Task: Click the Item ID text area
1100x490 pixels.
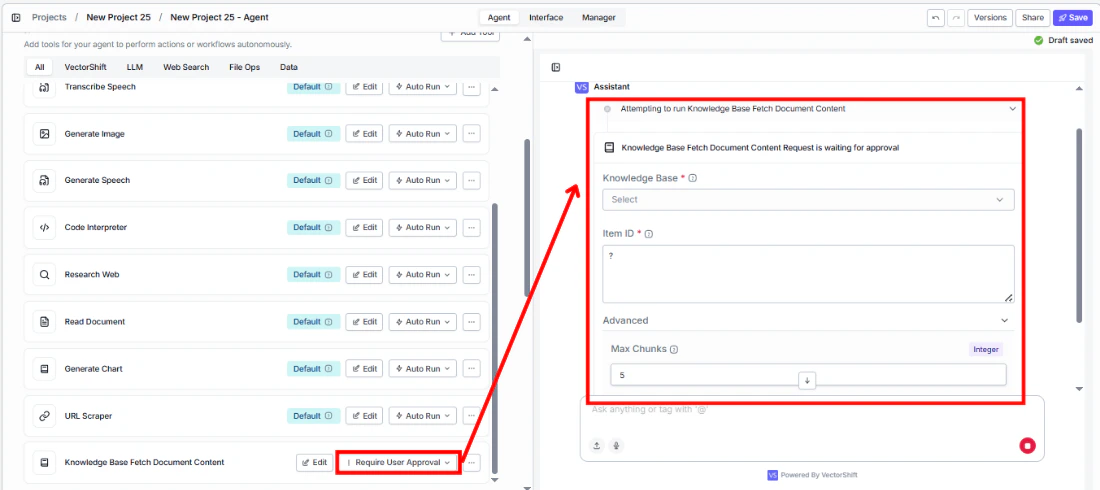Action: tap(808, 274)
